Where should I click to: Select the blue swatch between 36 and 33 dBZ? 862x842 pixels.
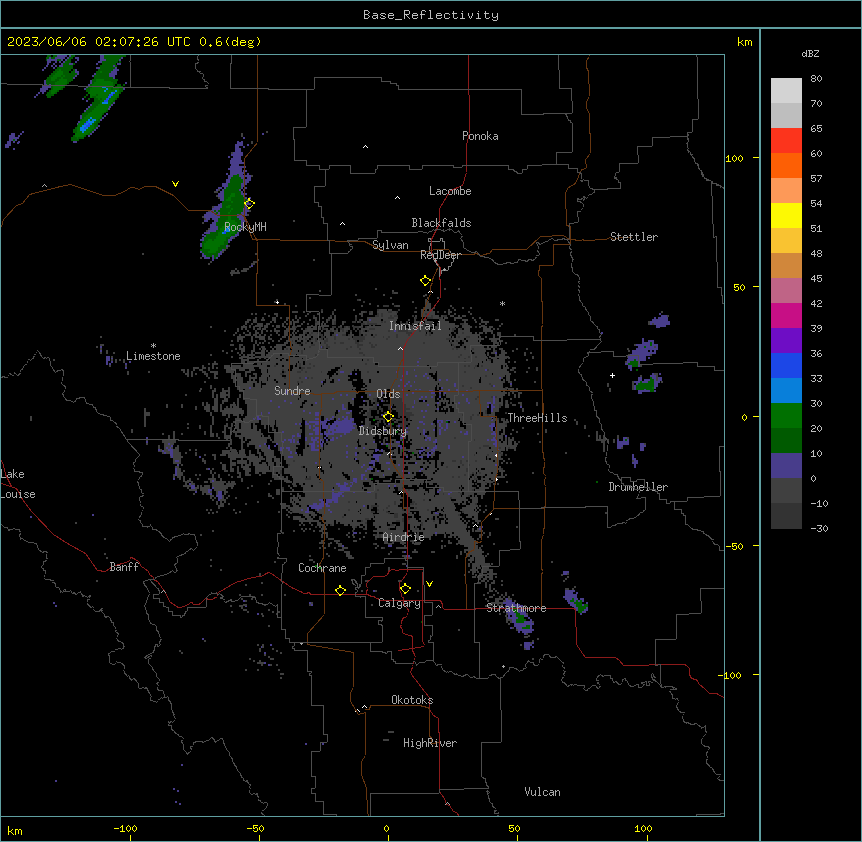point(786,365)
